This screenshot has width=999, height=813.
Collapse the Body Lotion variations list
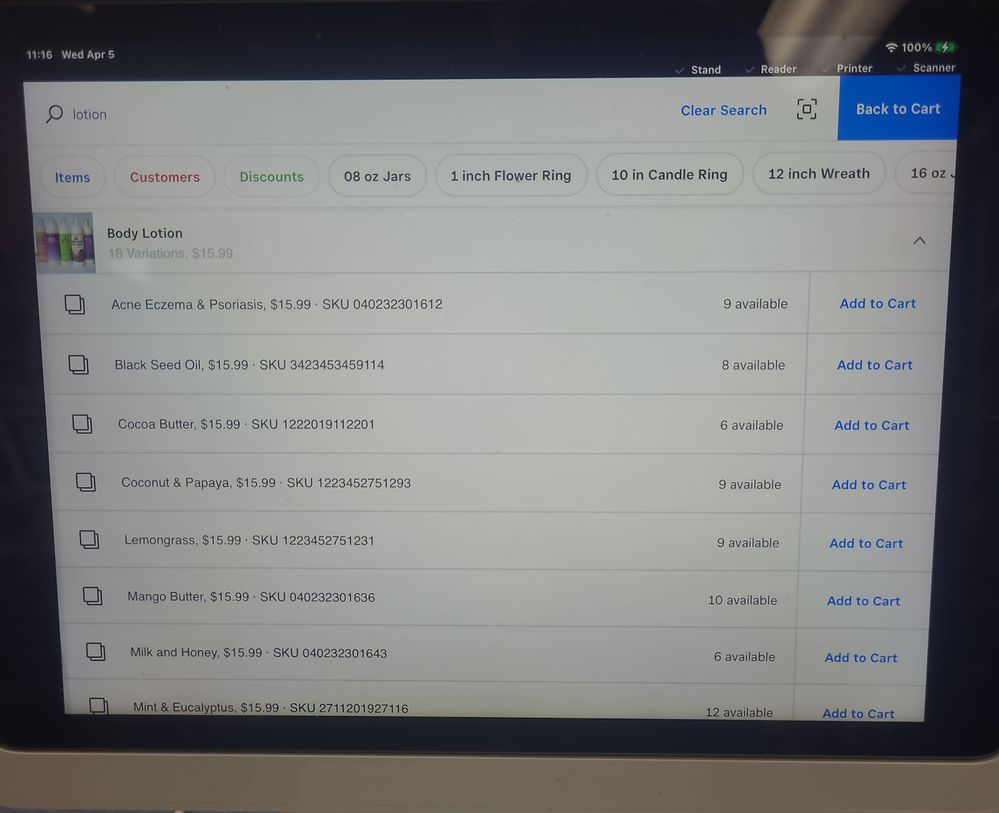point(919,240)
